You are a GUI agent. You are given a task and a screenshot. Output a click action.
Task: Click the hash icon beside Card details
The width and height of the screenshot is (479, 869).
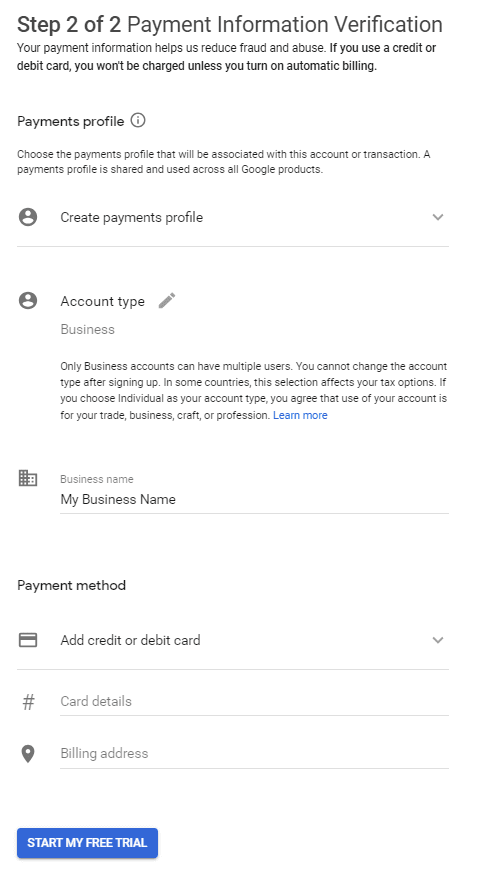pos(28,702)
